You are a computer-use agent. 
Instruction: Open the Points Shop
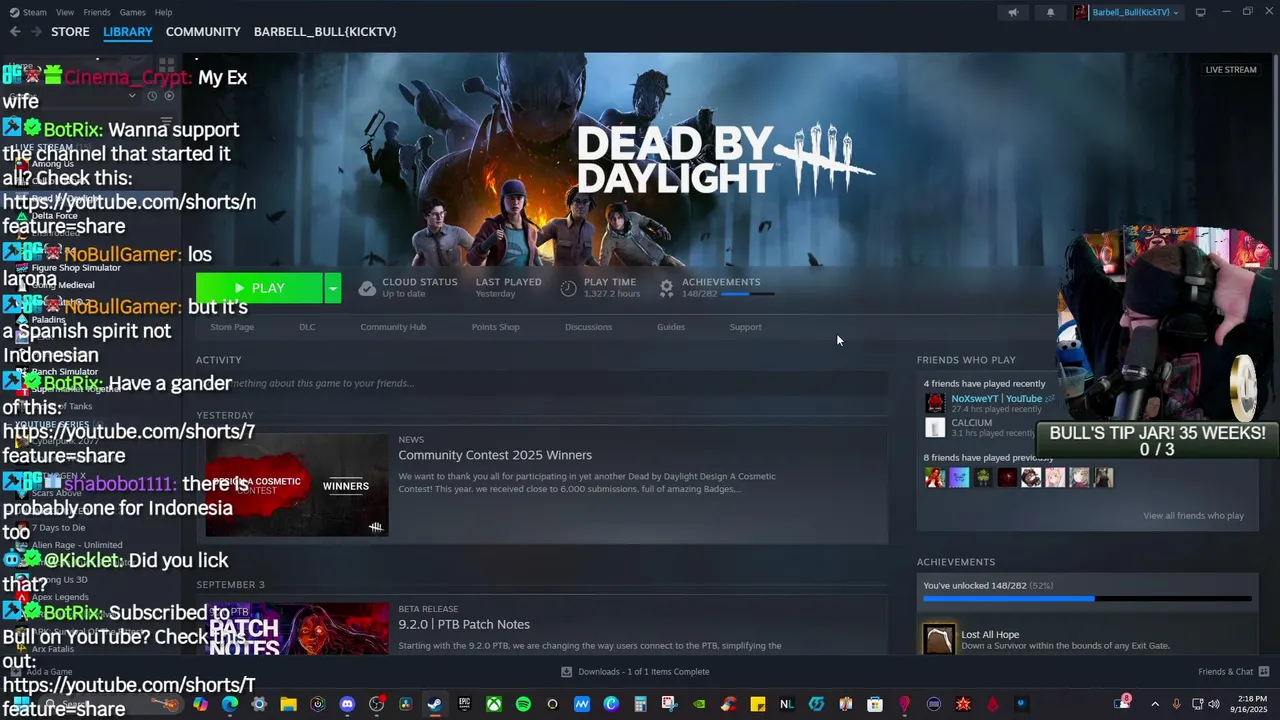click(x=495, y=327)
